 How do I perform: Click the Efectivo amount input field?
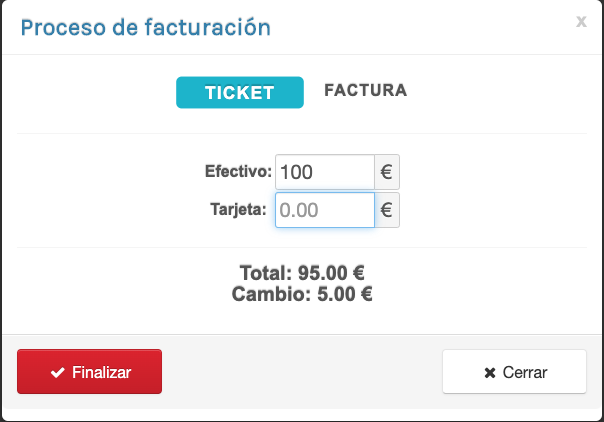(324, 172)
